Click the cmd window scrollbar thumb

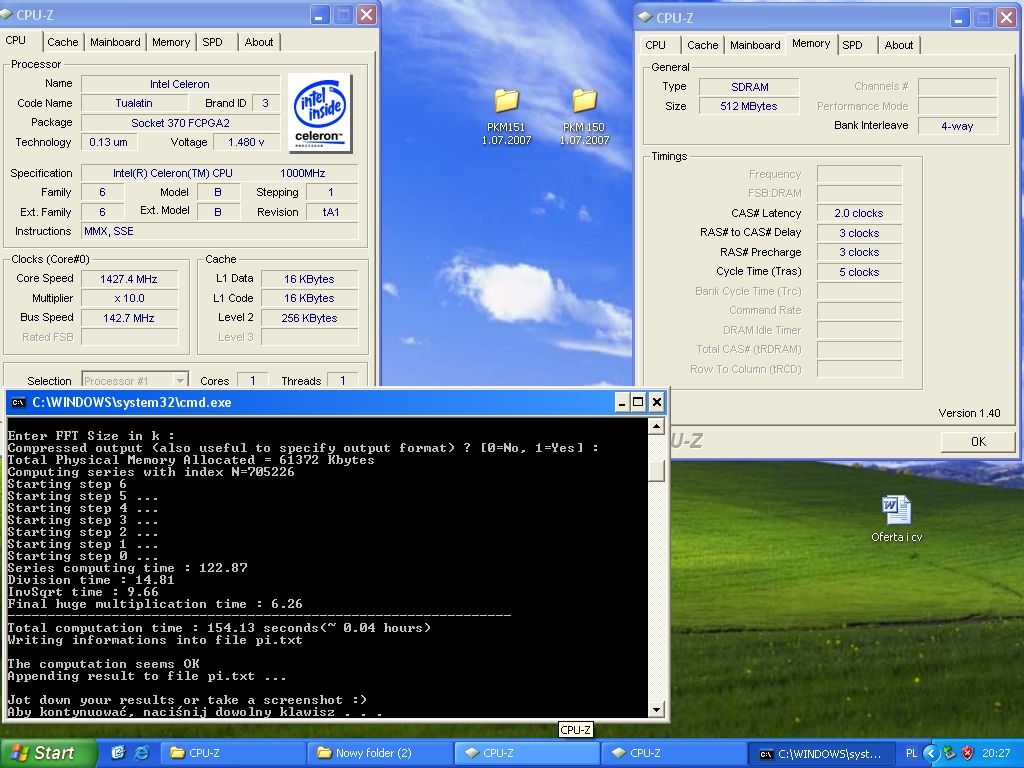click(656, 470)
